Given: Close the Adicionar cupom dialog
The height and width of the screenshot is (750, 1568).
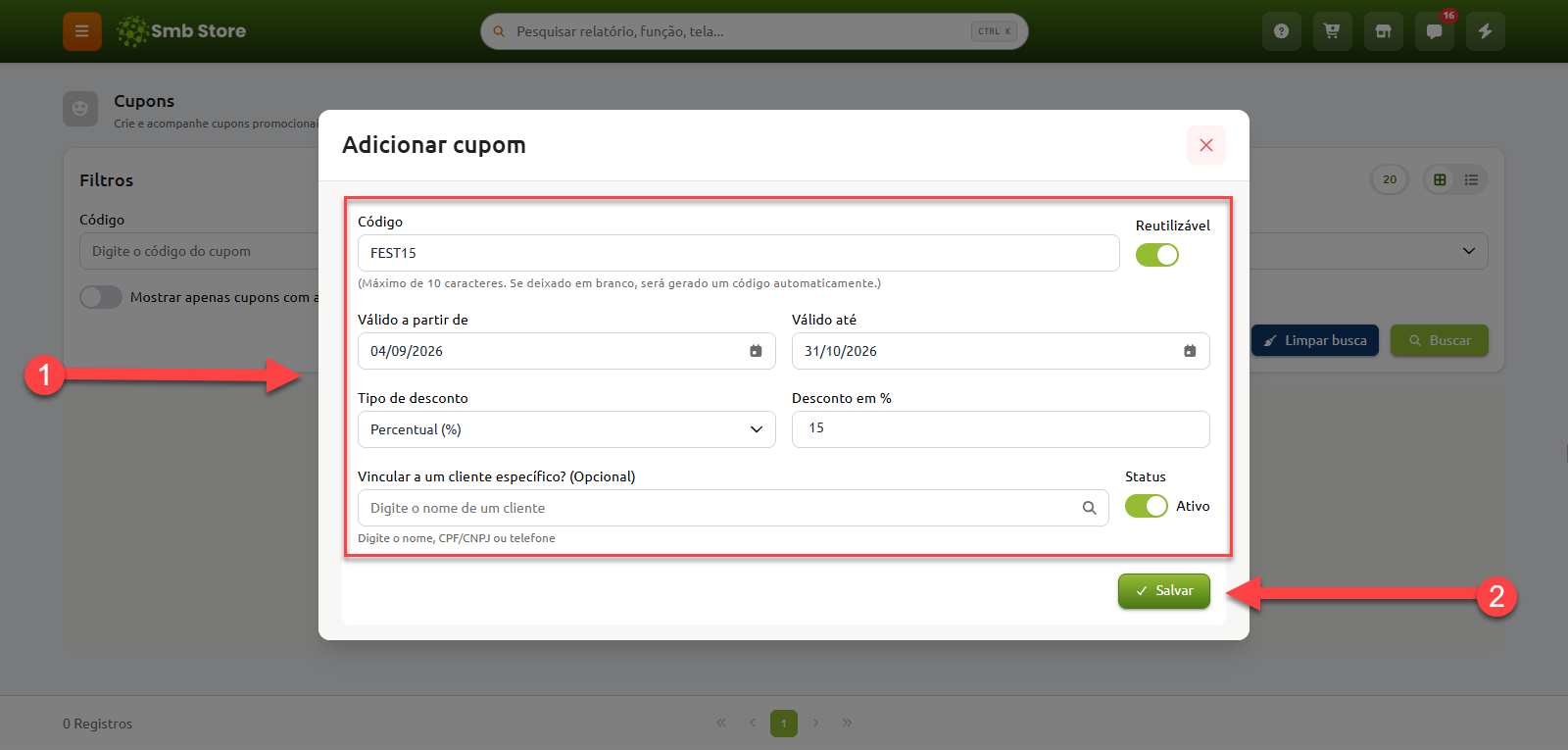Looking at the screenshot, I should (x=1206, y=145).
